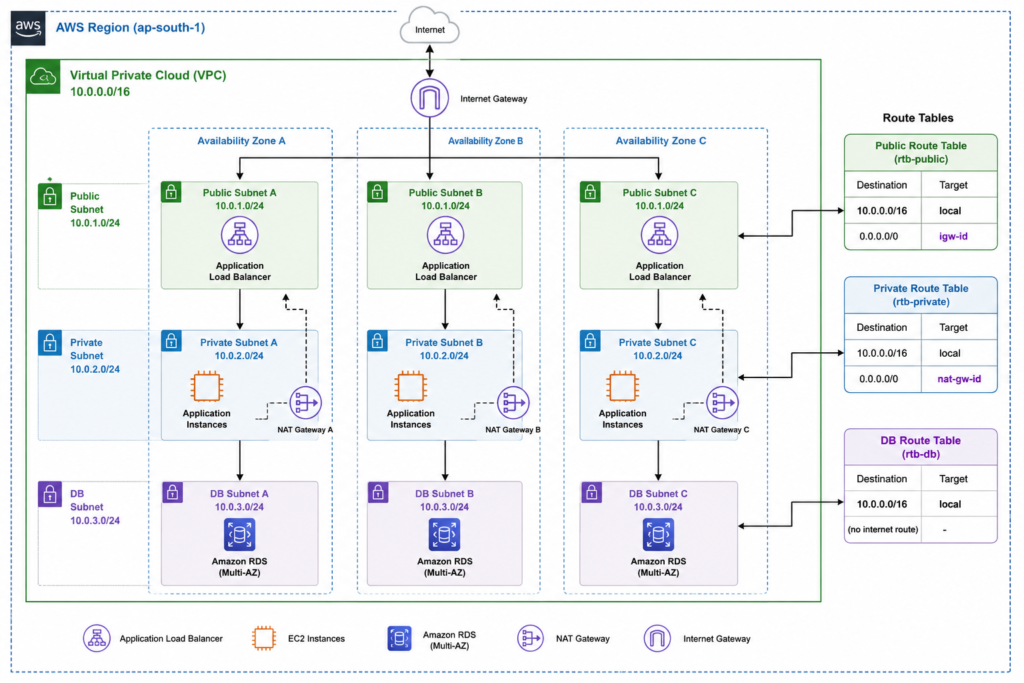Image resolution: width=1024 pixels, height=683 pixels.
Task: Click the green lock icon on Public Subnet A
Action: [x=171, y=192]
